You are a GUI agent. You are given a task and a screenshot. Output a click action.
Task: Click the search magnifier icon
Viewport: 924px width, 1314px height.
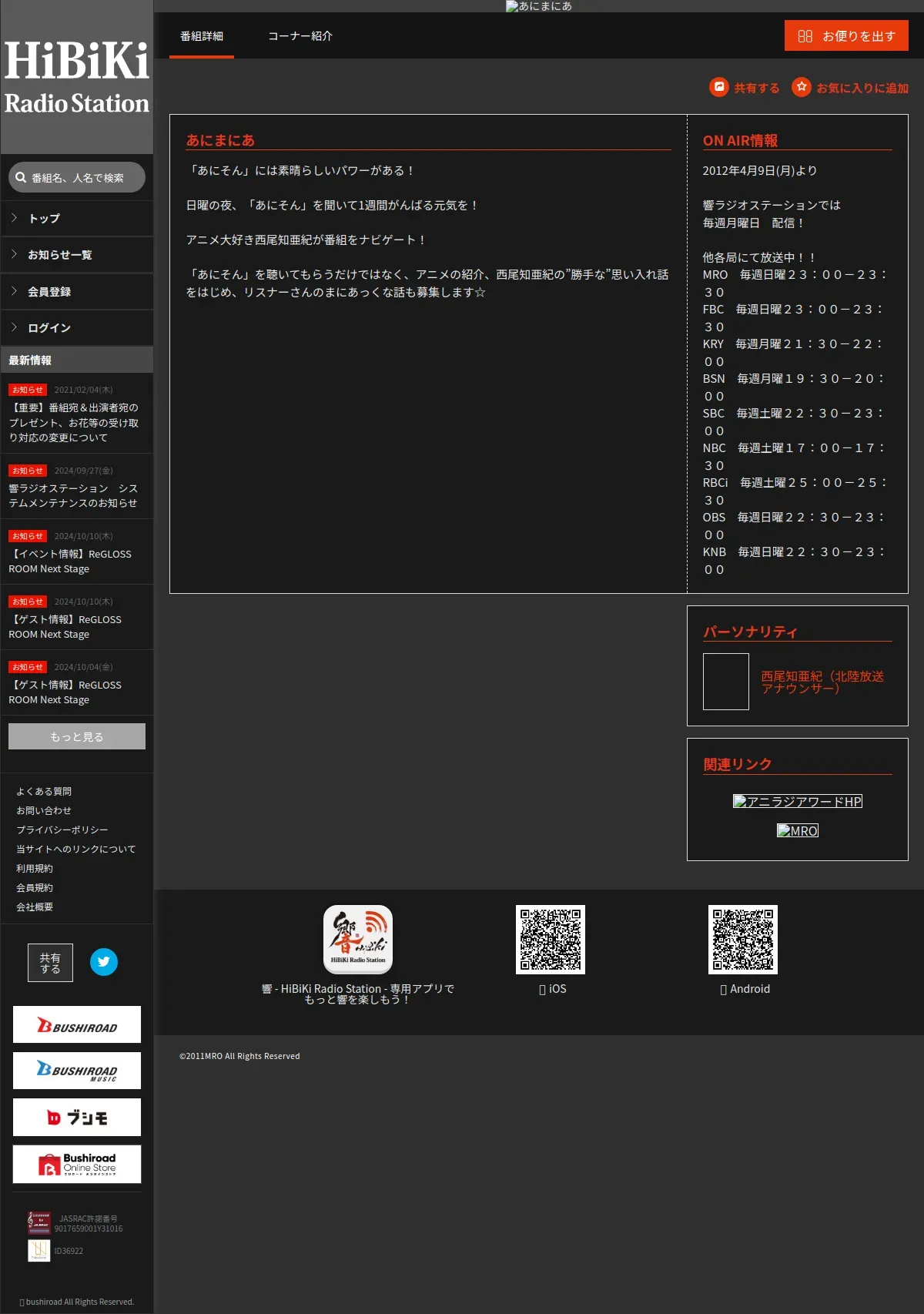click(21, 177)
